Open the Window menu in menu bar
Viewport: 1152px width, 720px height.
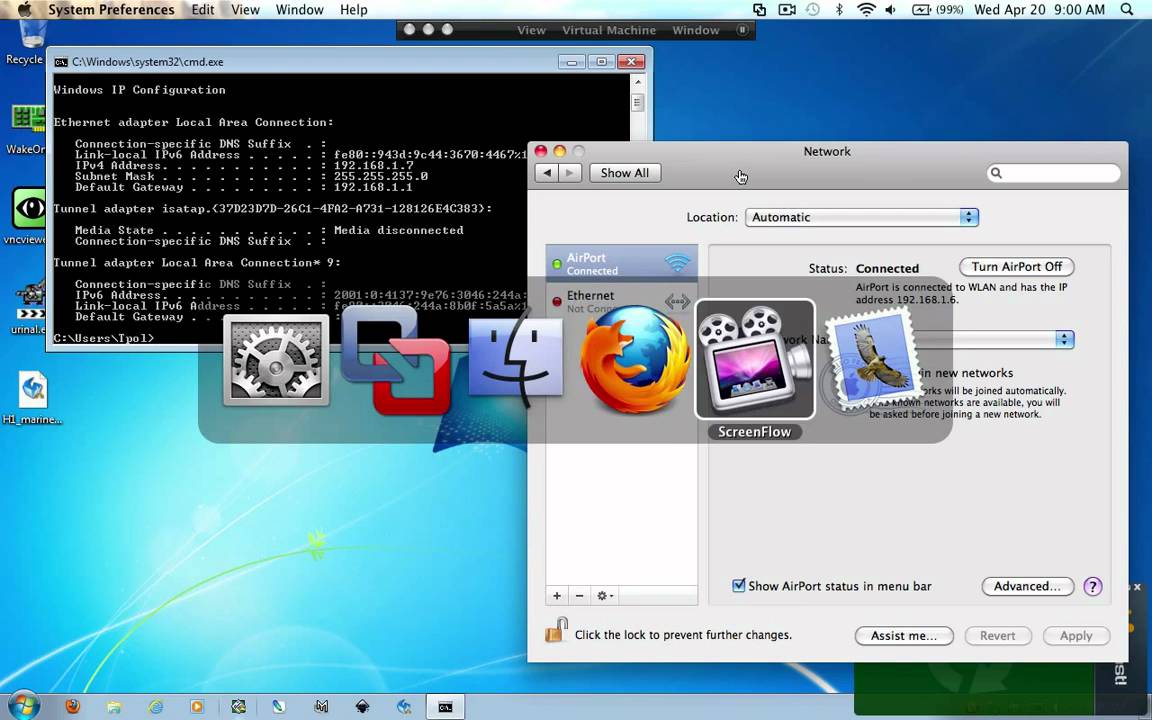(x=300, y=10)
